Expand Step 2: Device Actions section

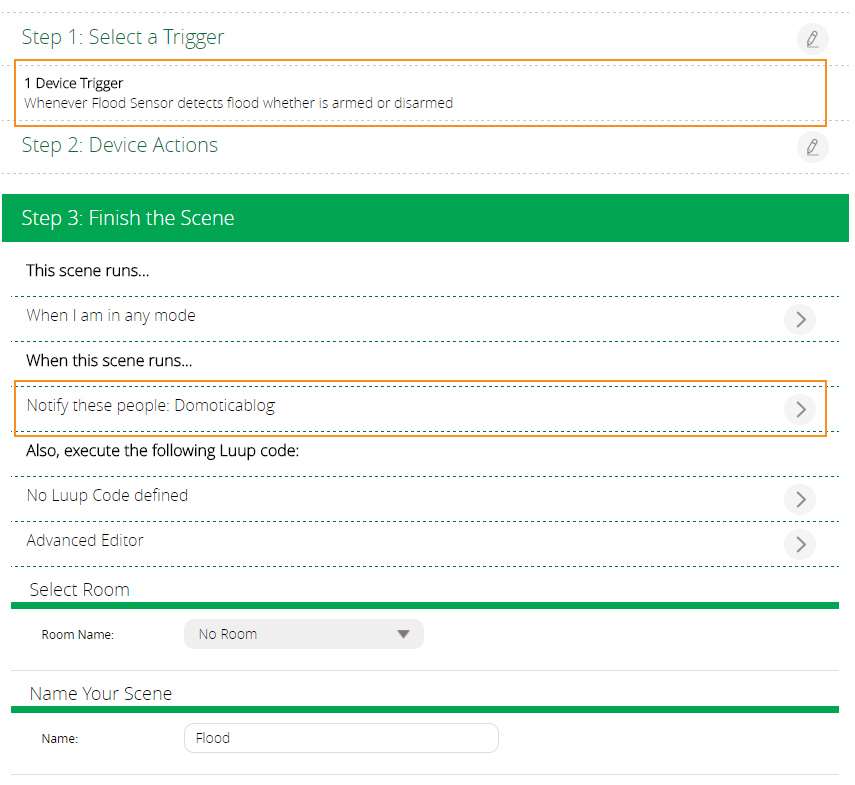point(120,145)
